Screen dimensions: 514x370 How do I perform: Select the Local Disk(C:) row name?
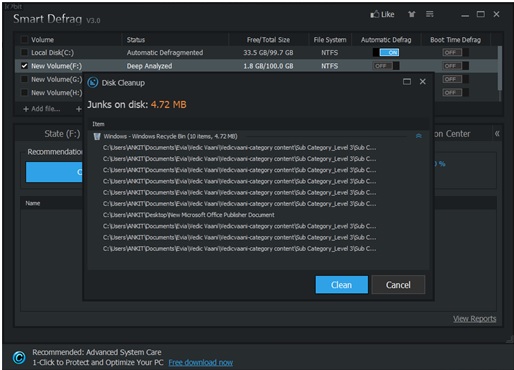coord(52,52)
